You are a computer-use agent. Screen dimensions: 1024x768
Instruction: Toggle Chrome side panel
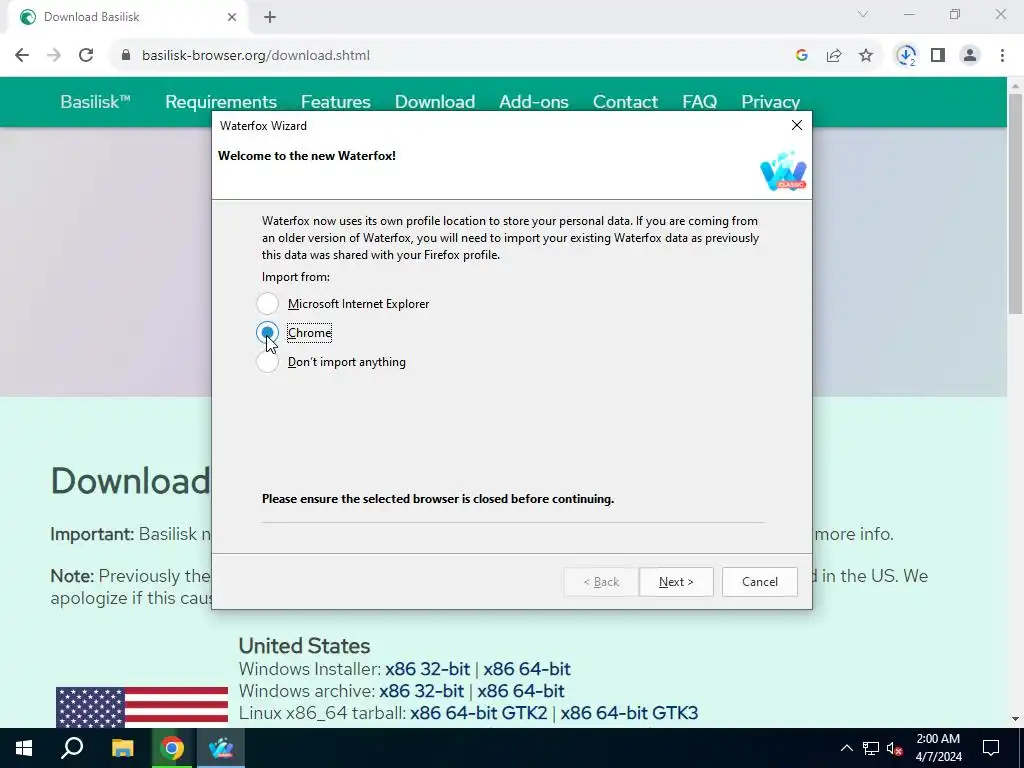(x=938, y=56)
